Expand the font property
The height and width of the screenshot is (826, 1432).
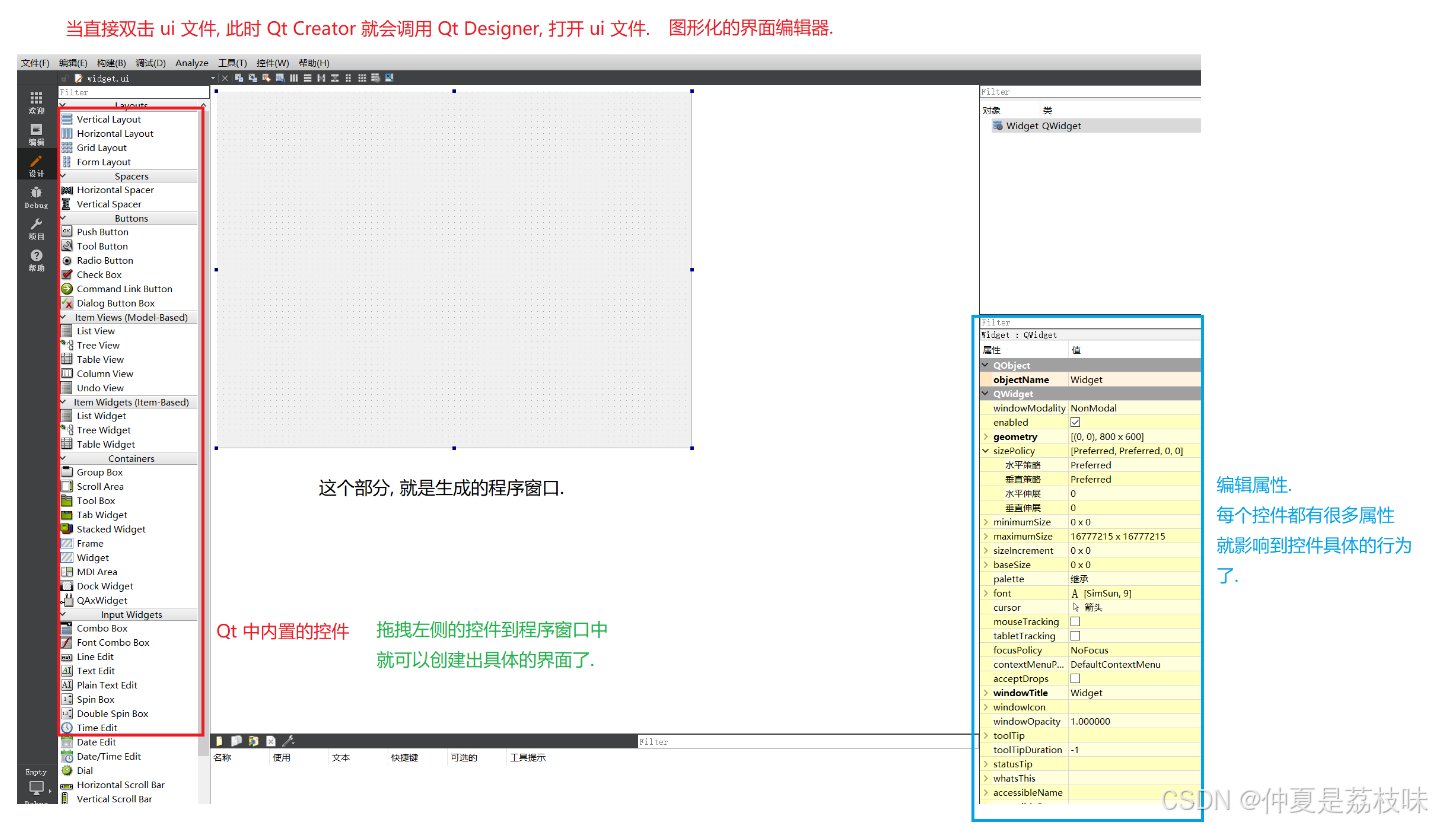pos(986,593)
